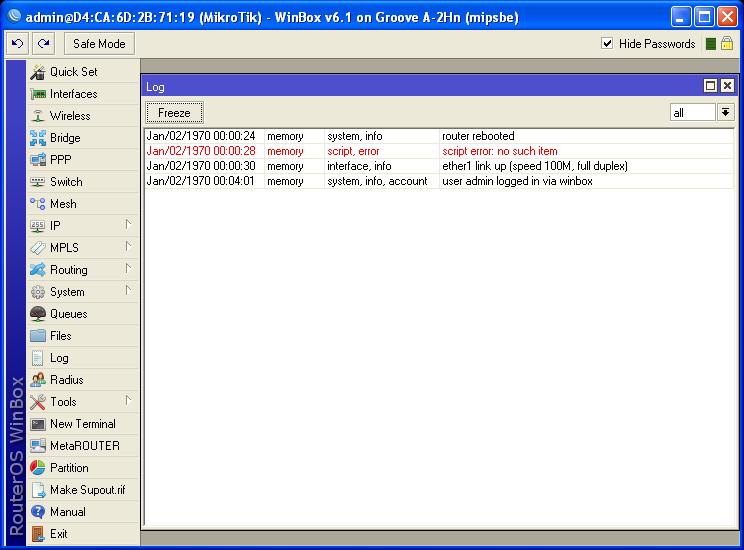Select the 'ether1 link up' log message
The width and height of the screenshot is (744, 550).
click(x=535, y=166)
